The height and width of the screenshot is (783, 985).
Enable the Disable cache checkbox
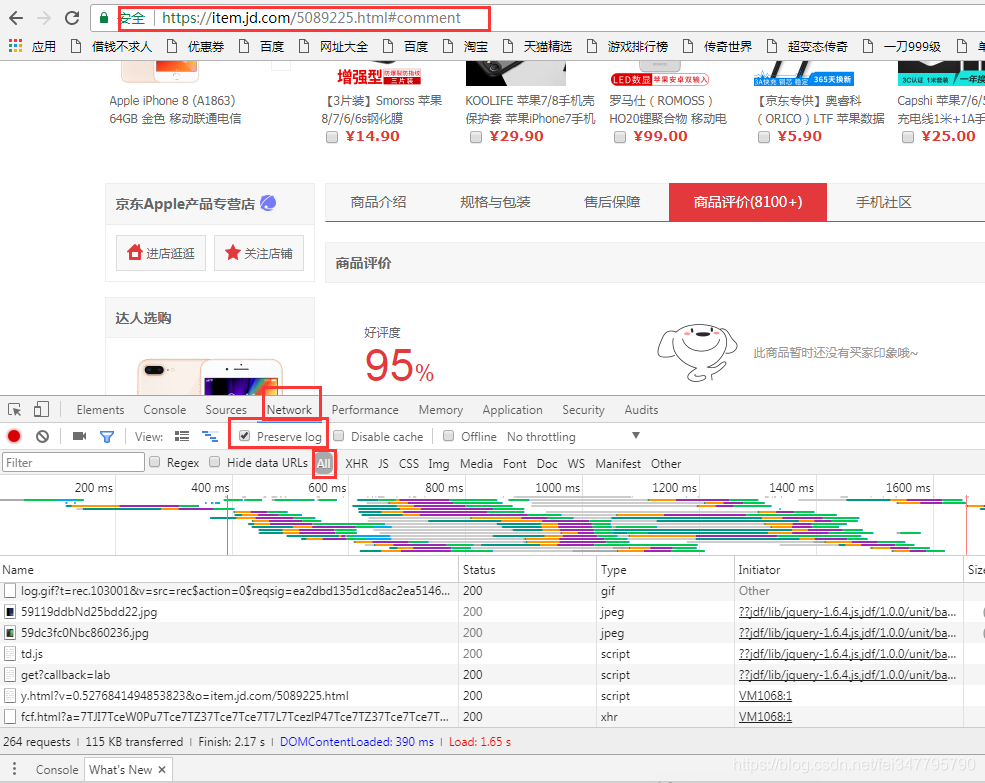(339, 435)
